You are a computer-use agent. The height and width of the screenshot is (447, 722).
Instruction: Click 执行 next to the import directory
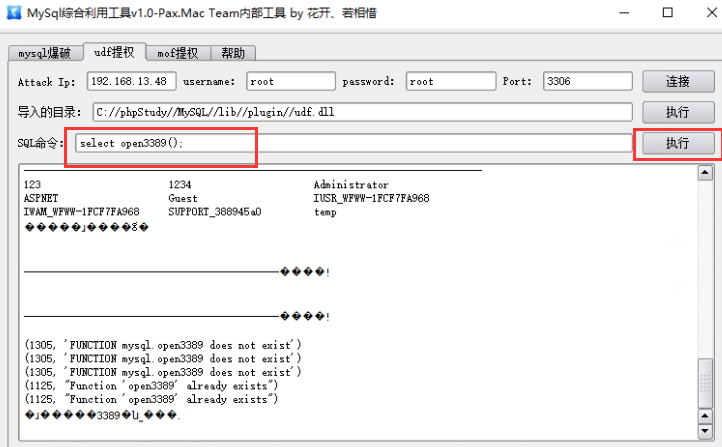[678, 112]
